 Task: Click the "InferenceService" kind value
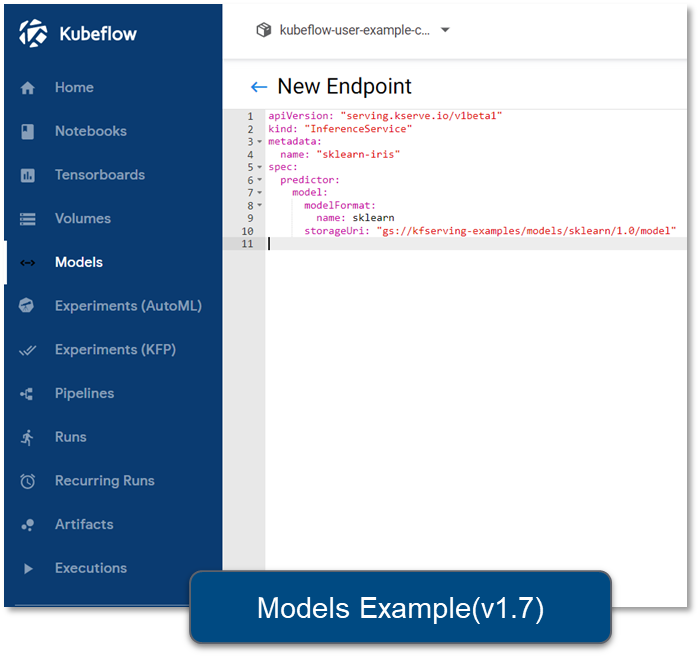point(358,129)
